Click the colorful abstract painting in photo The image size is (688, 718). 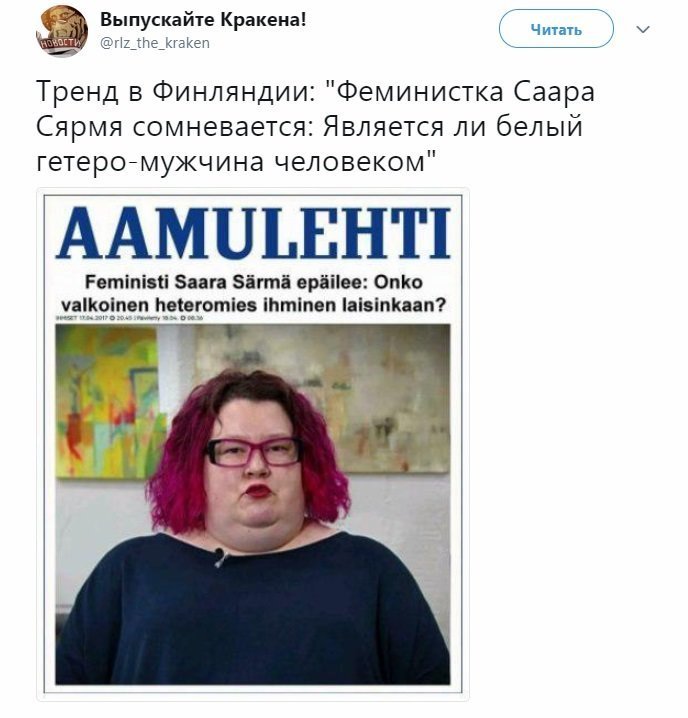point(106,401)
